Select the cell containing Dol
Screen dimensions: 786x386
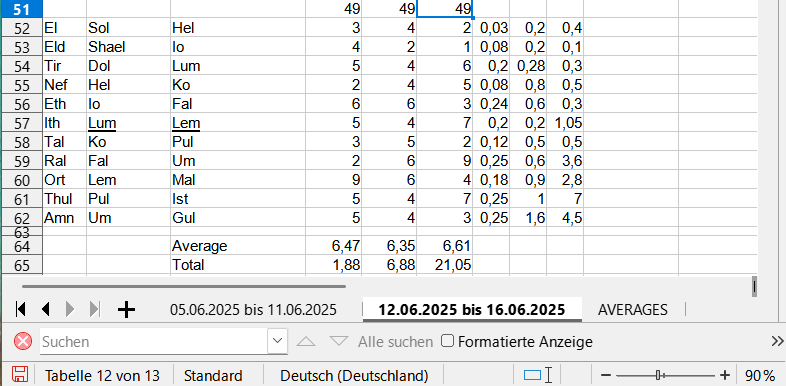[128, 66]
